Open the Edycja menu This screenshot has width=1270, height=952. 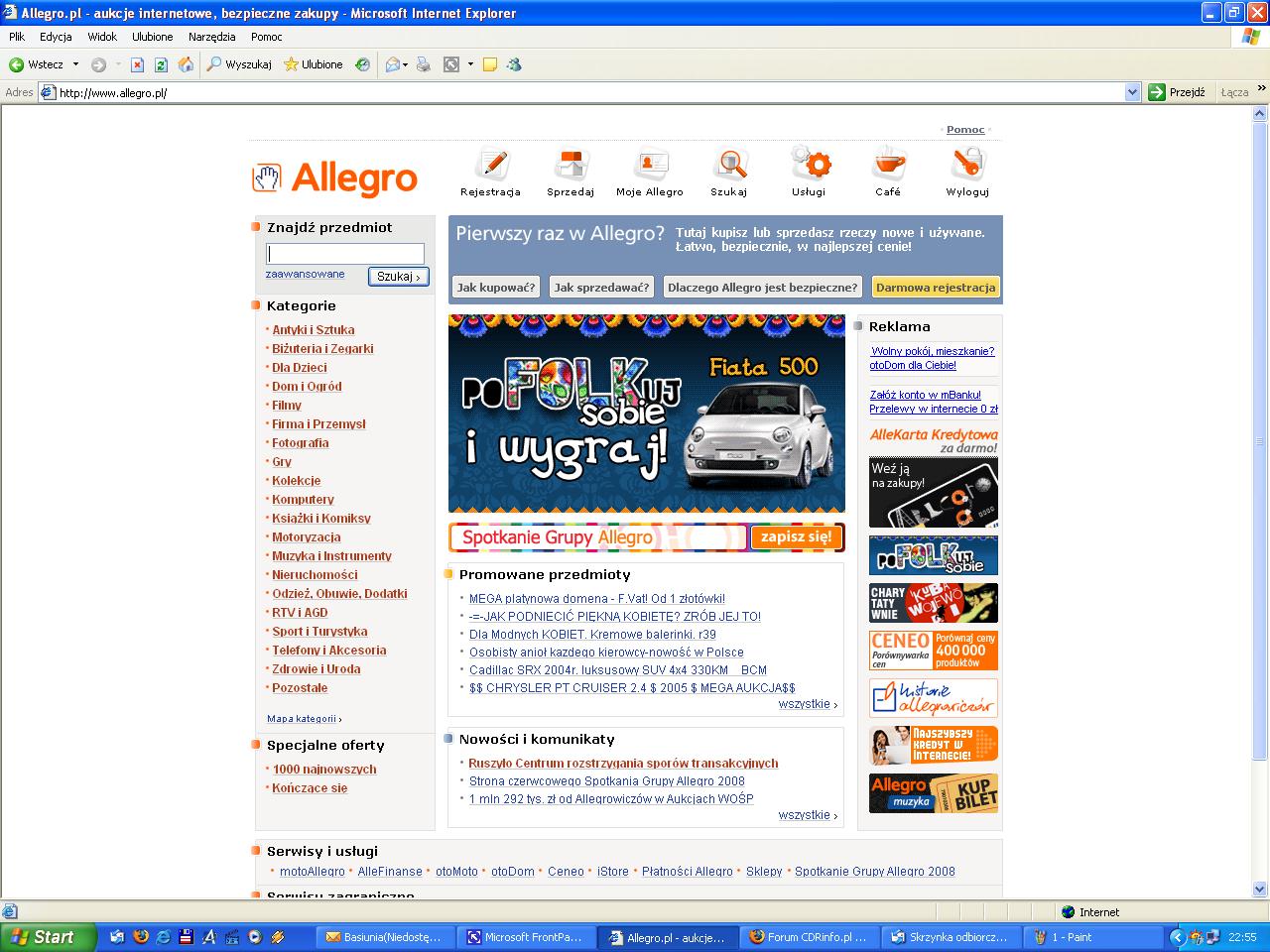point(56,37)
